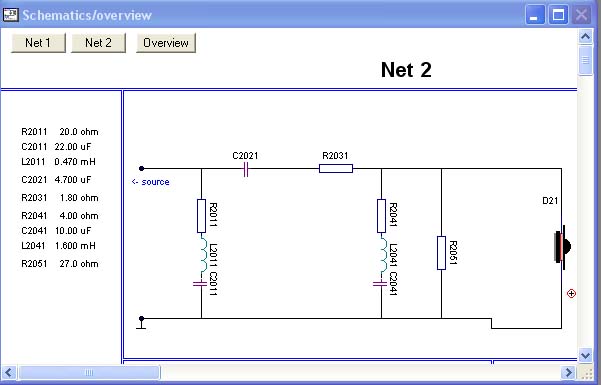The image size is (601, 385).
Task: Click the Net 2 button
Action: click(99, 43)
